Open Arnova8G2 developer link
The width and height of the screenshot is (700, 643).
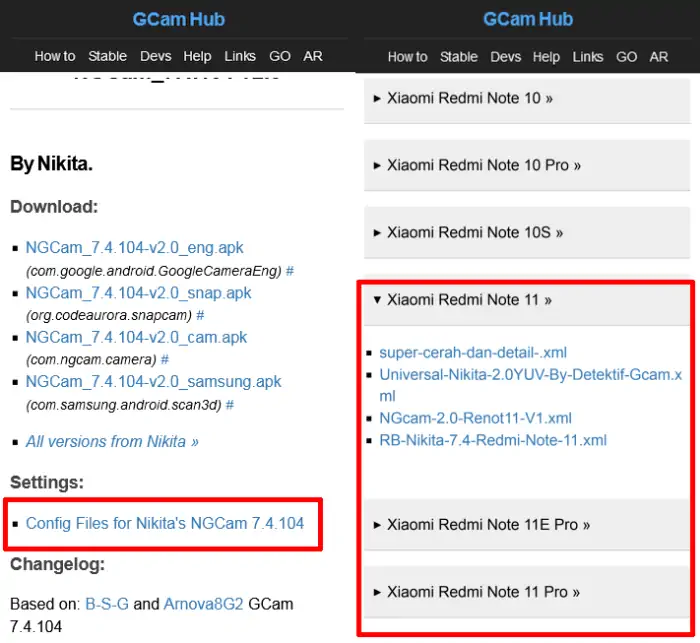[204, 604]
